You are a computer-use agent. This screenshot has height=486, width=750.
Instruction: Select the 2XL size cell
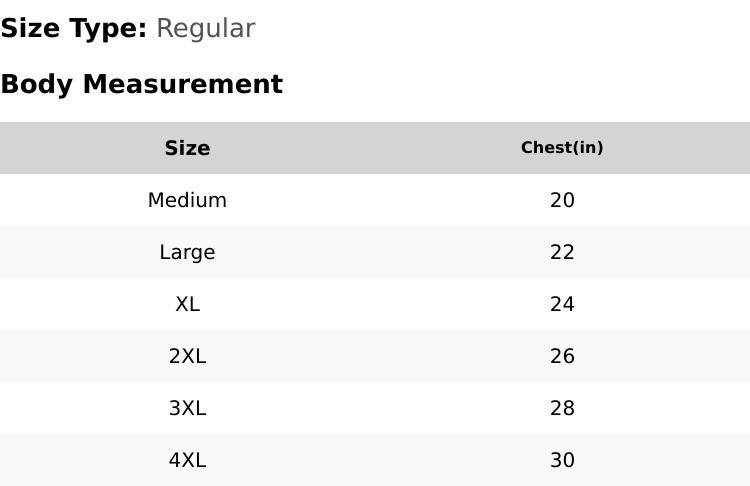click(187, 356)
